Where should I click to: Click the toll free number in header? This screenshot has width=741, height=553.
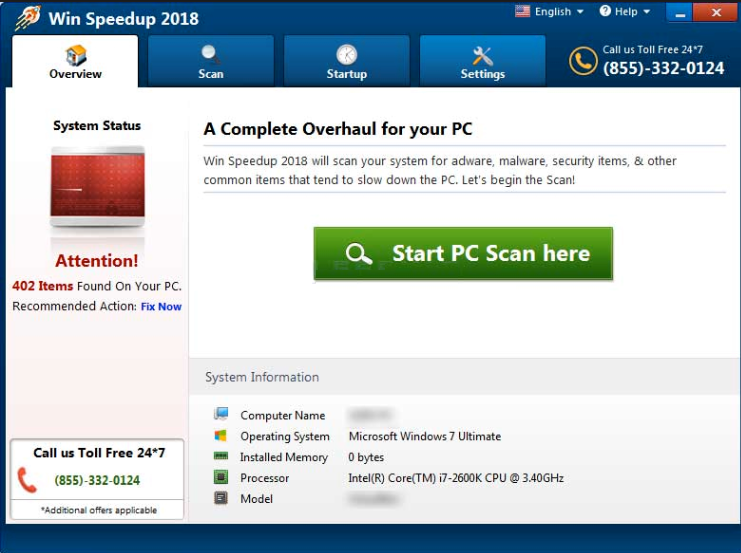663,68
